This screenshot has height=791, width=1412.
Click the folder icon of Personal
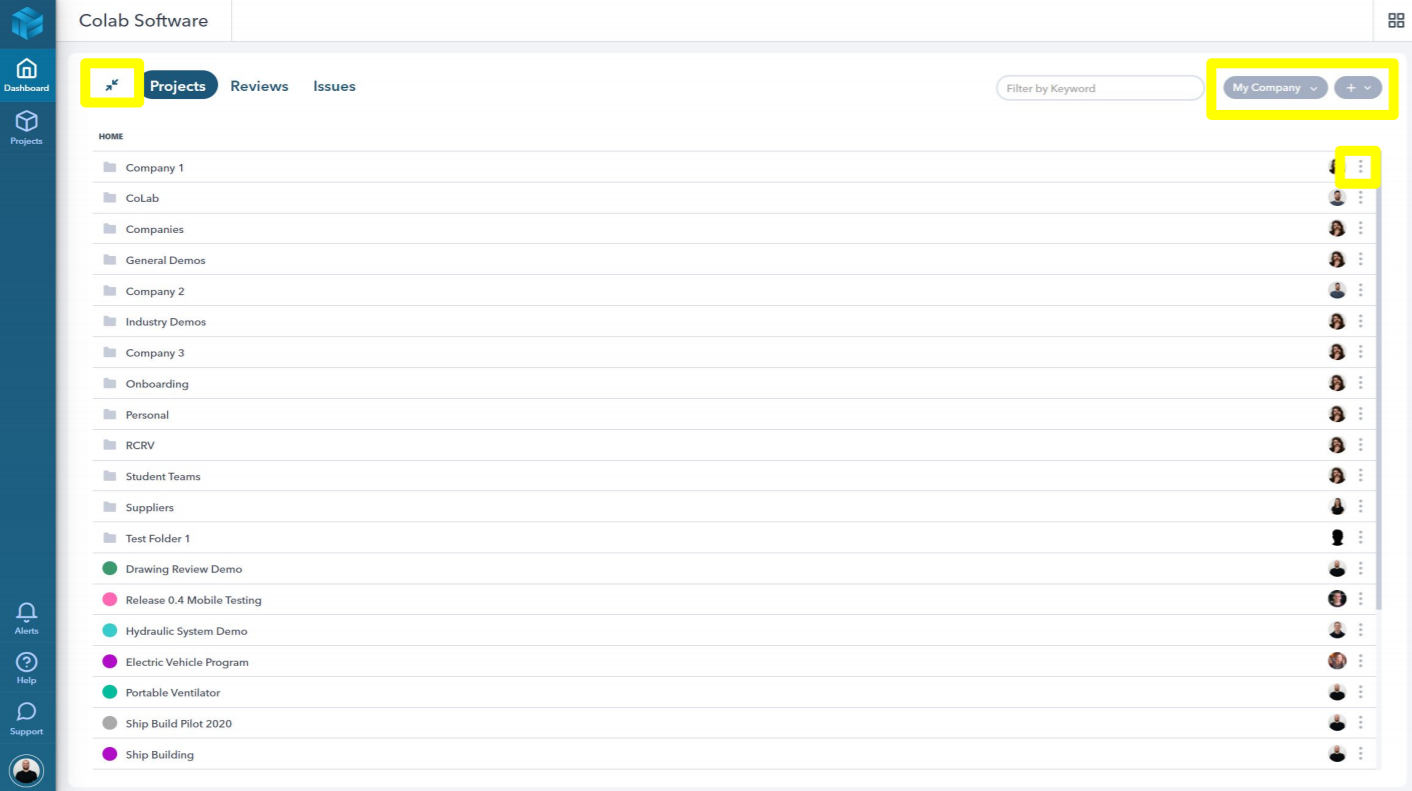click(110, 414)
